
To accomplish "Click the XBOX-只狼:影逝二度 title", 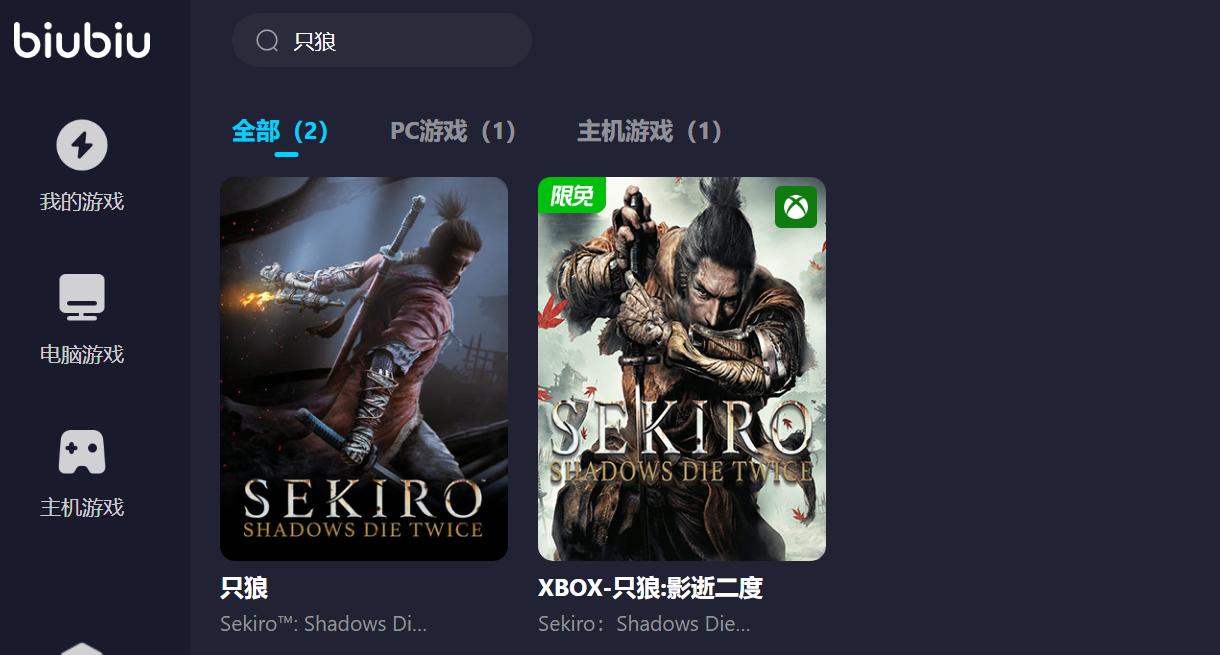I will pyautogui.click(x=650, y=588).
